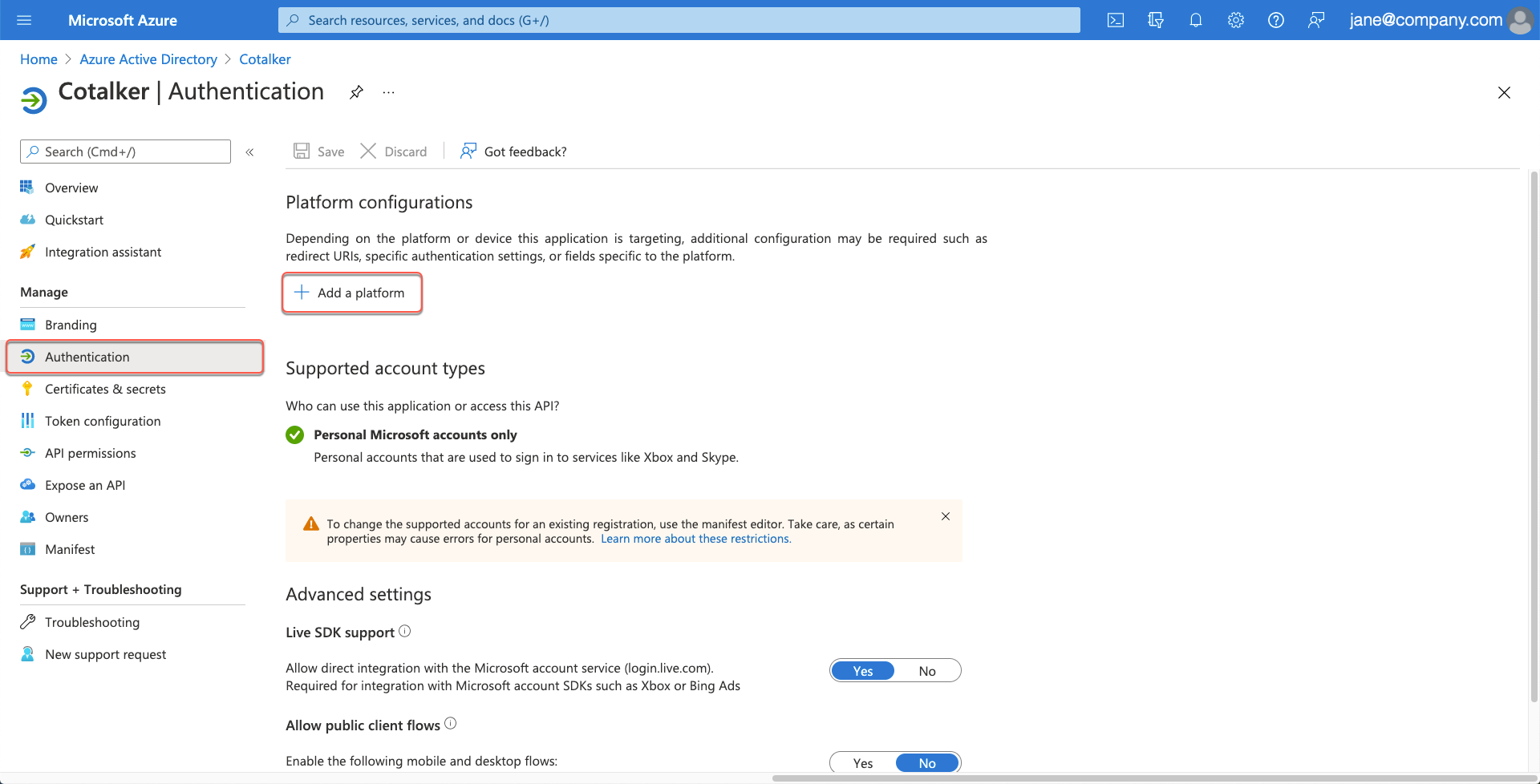The image size is (1540, 784).
Task: Click the top bar feedback icon
Action: click(x=1316, y=20)
